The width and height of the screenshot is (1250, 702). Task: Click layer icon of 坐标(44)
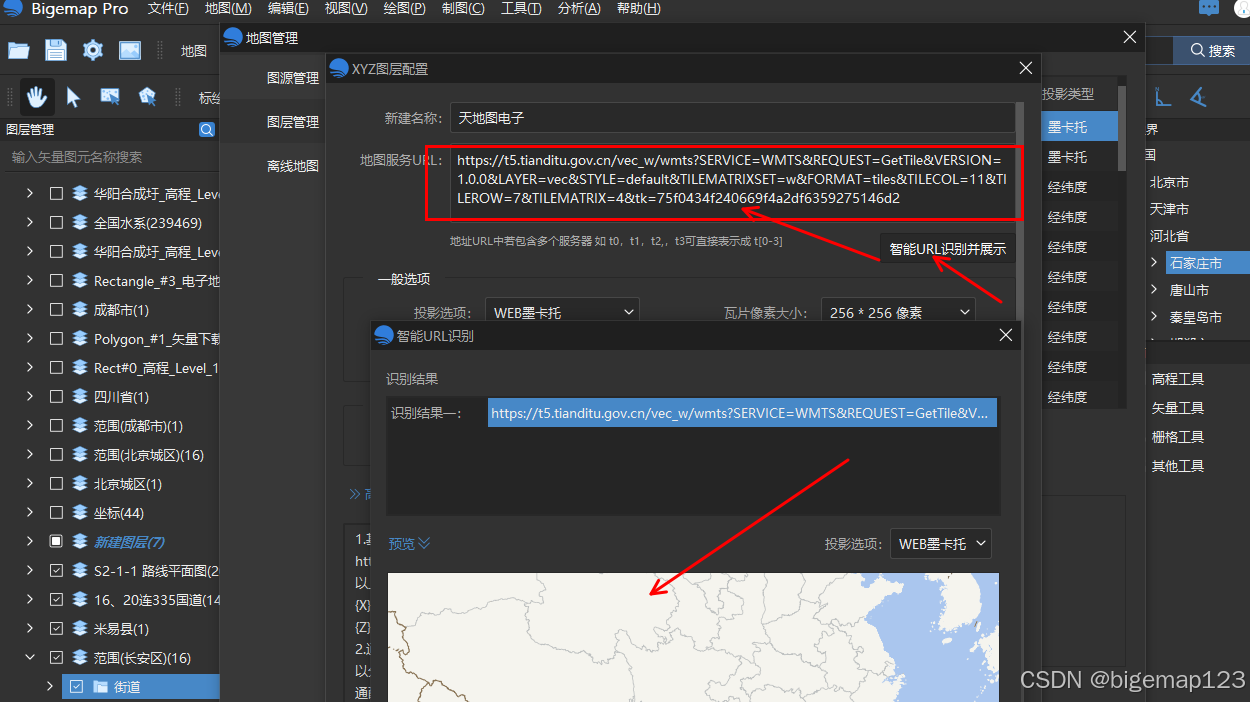click(x=80, y=513)
